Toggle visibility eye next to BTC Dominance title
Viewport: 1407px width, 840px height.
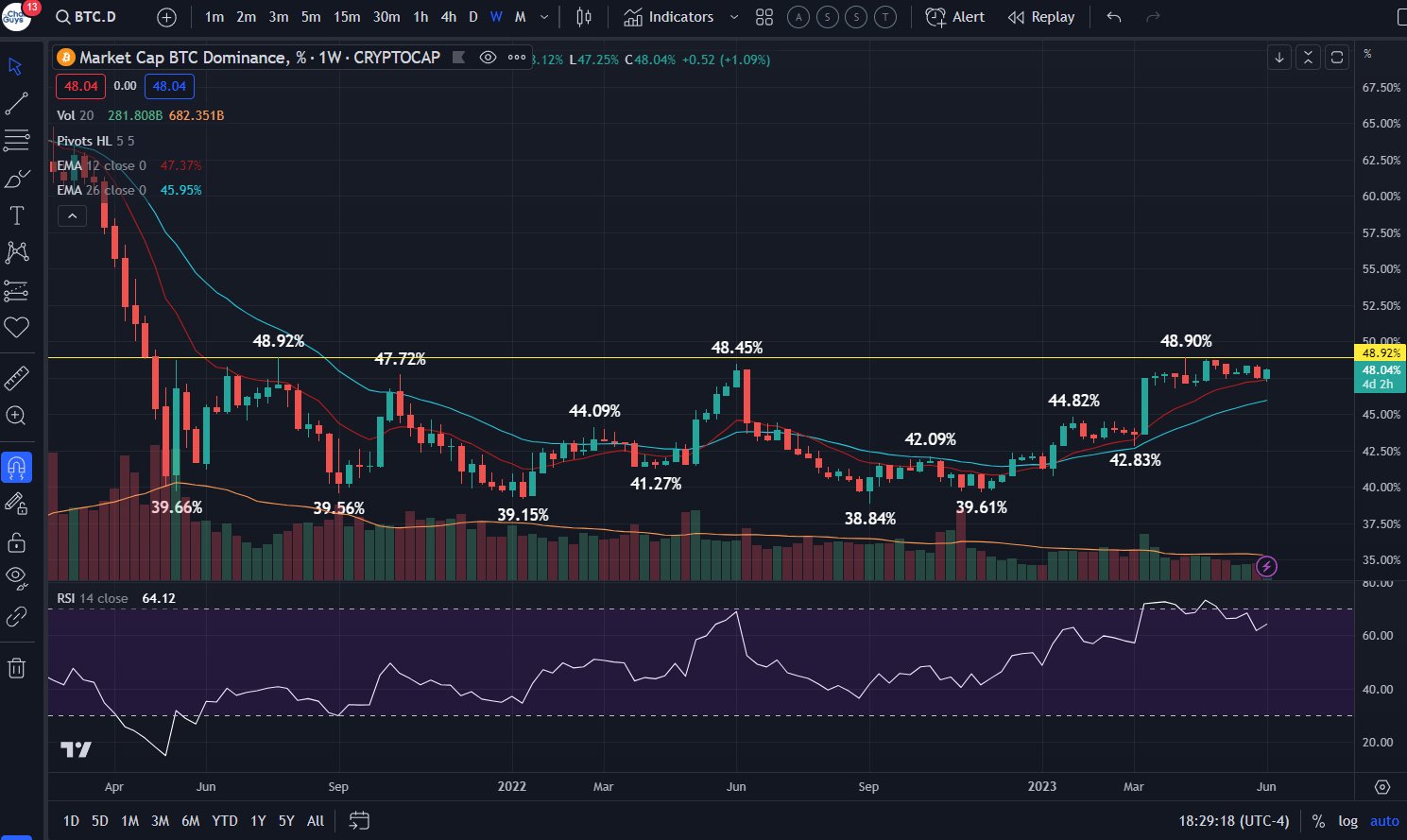coord(488,58)
